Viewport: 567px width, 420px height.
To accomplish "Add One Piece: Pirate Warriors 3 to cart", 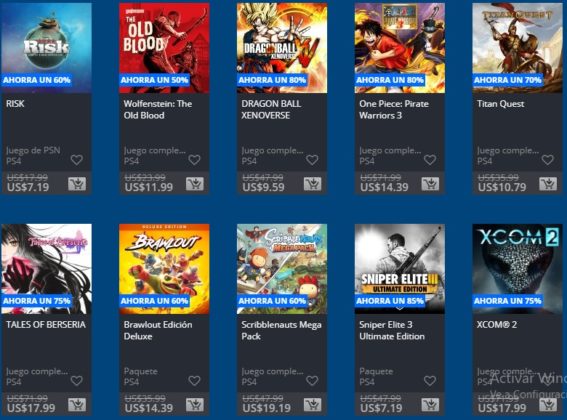I will 430,184.
